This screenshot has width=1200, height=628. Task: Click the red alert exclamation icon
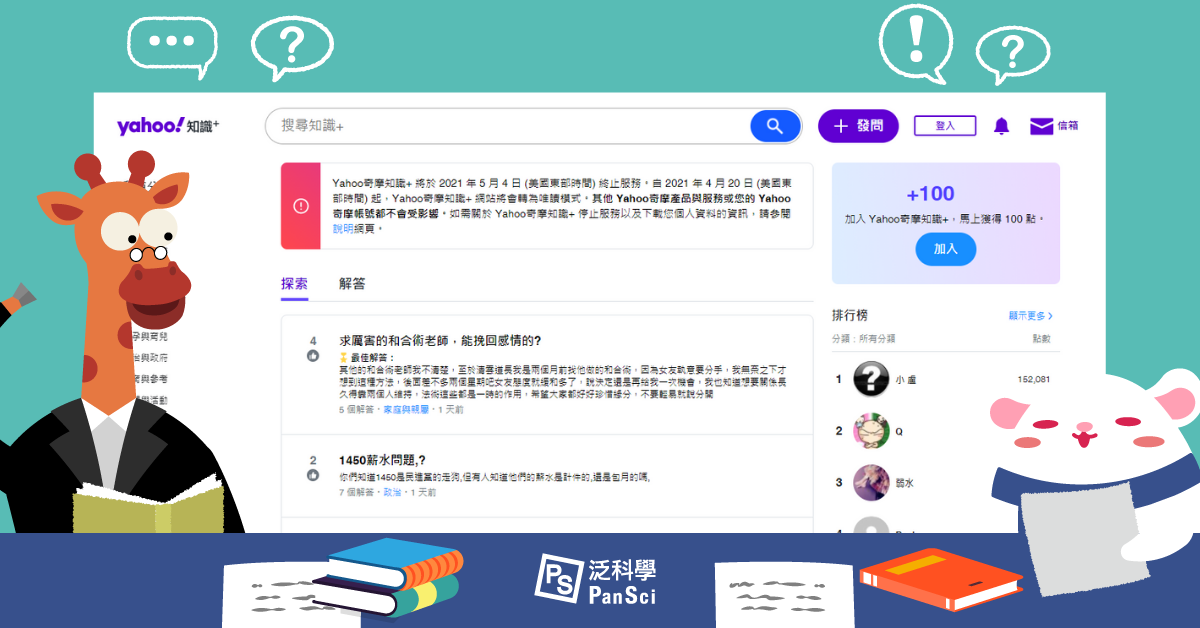pyautogui.click(x=301, y=206)
